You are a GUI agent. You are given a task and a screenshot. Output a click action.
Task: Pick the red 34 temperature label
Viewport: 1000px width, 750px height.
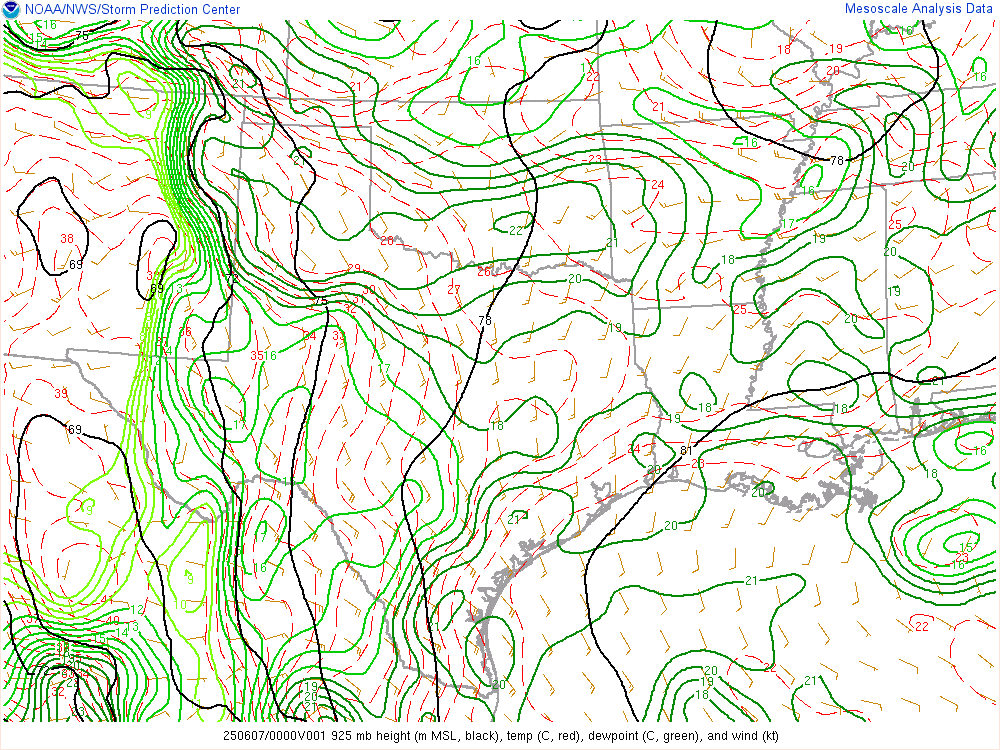point(309,335)
